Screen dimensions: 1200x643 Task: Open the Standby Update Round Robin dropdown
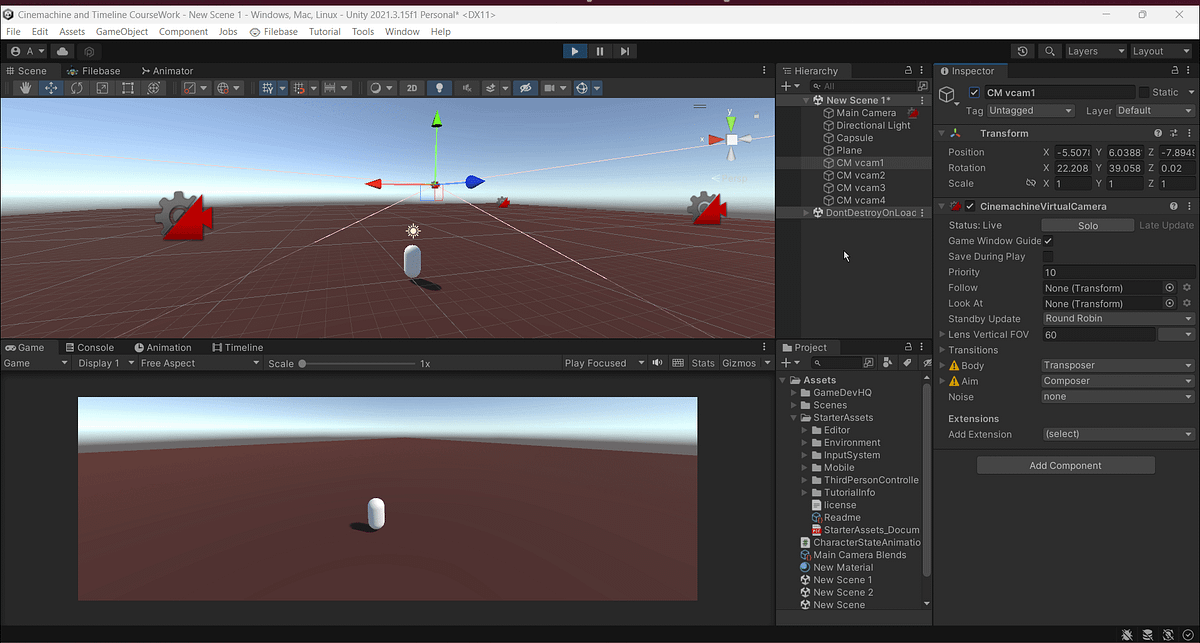1116,318
